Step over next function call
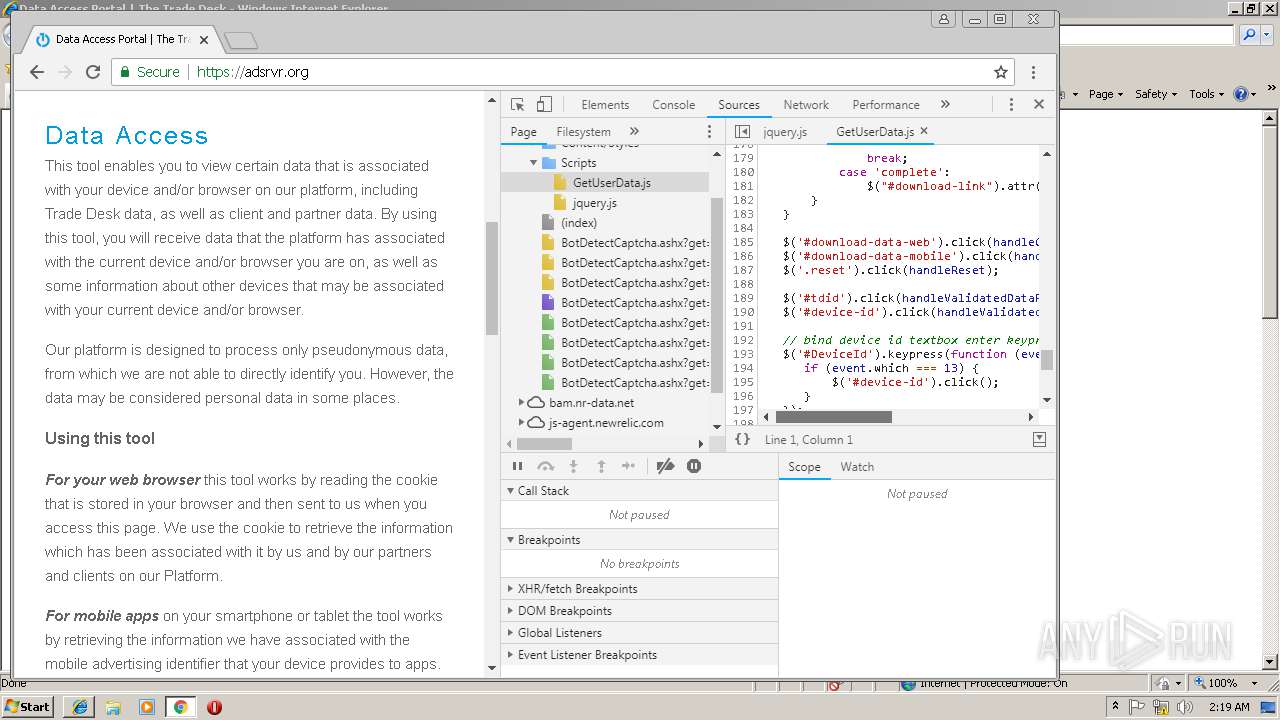Image resolution: width=1280 pixels, height=720 pixels. click(x=545, y=466)
